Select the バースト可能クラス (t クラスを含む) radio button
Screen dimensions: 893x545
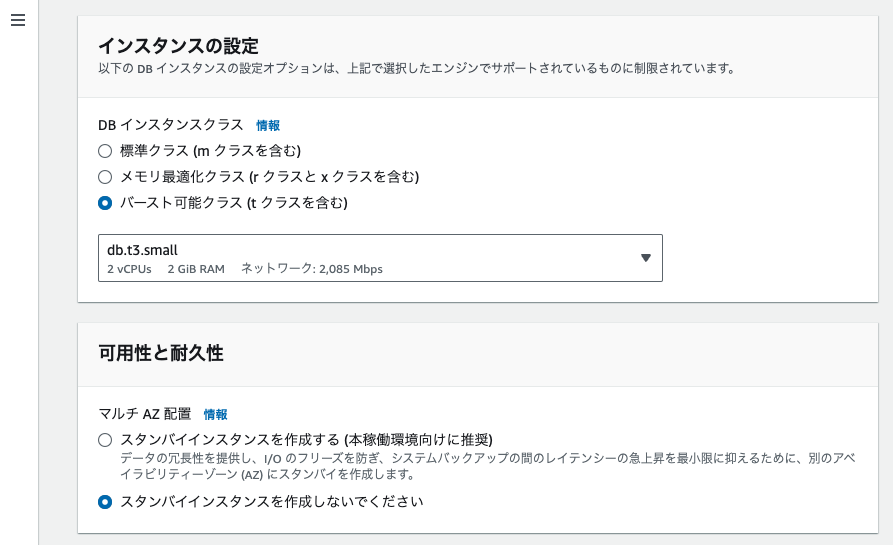(x=105, y=203)
